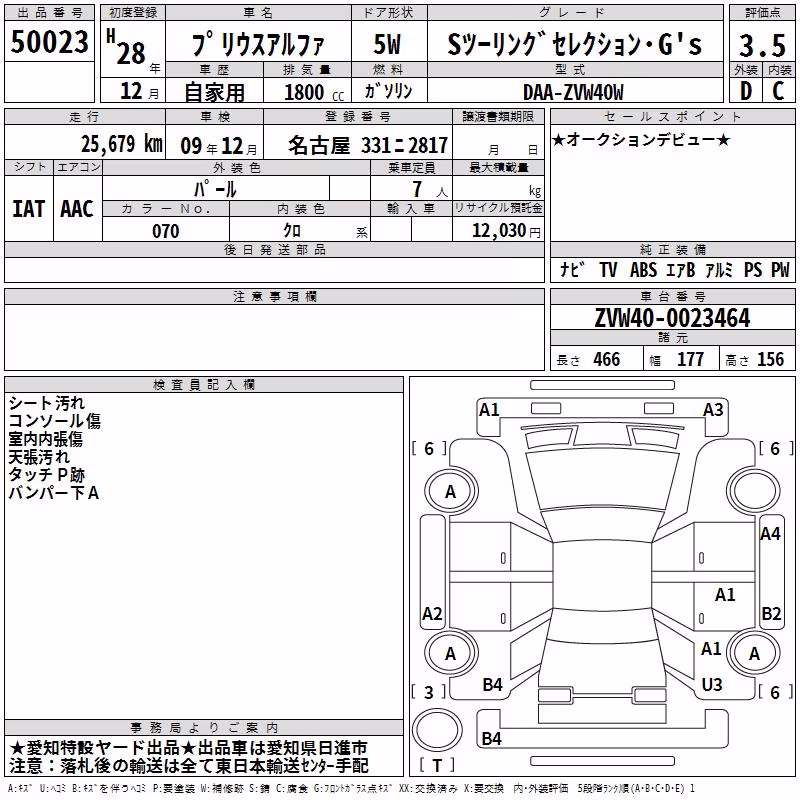Viewport: 800px width, 800px height.
Task: Click the sales point ★オークションデビュー★
Action: 641,139
